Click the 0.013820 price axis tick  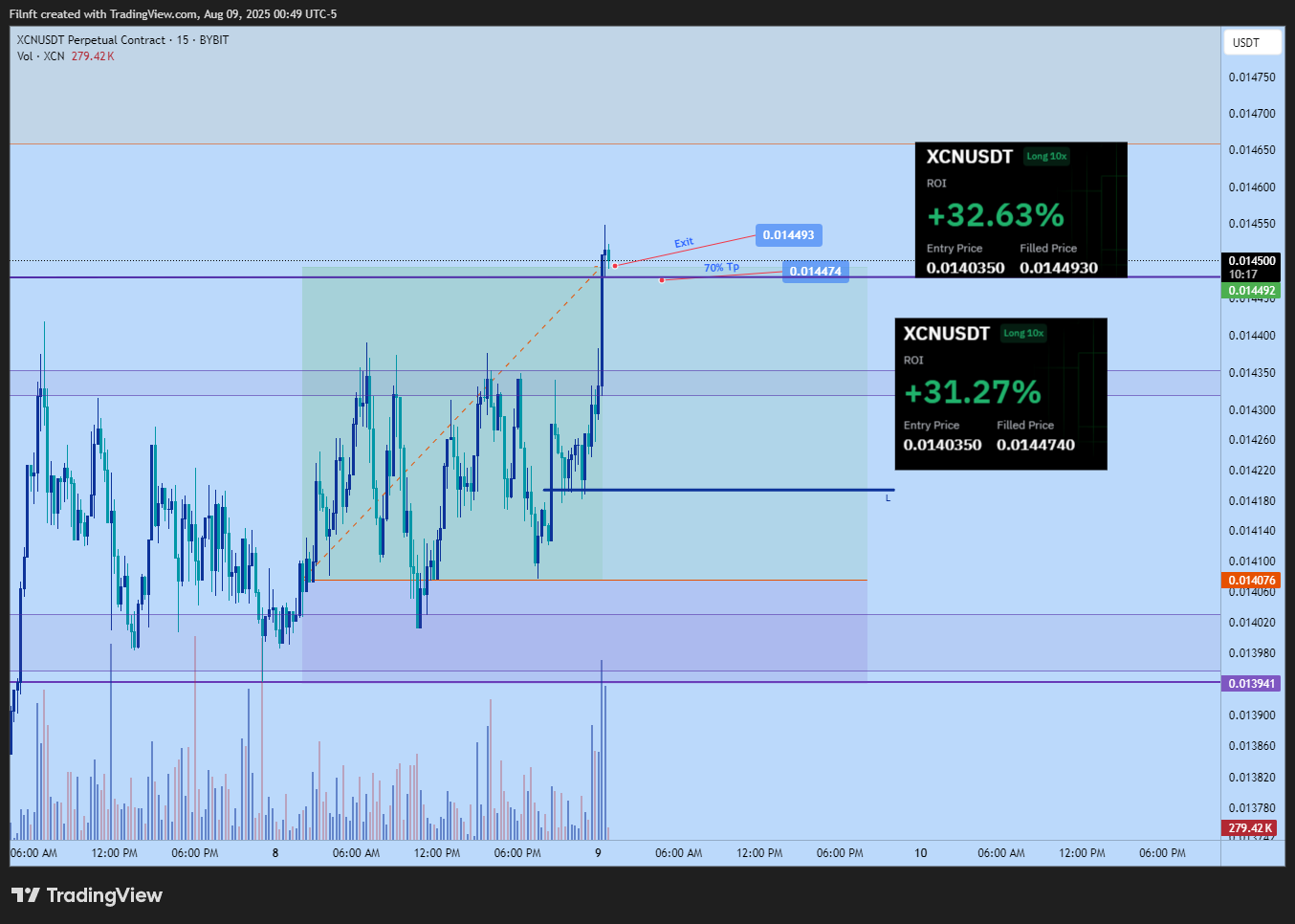coord(1252,778)
